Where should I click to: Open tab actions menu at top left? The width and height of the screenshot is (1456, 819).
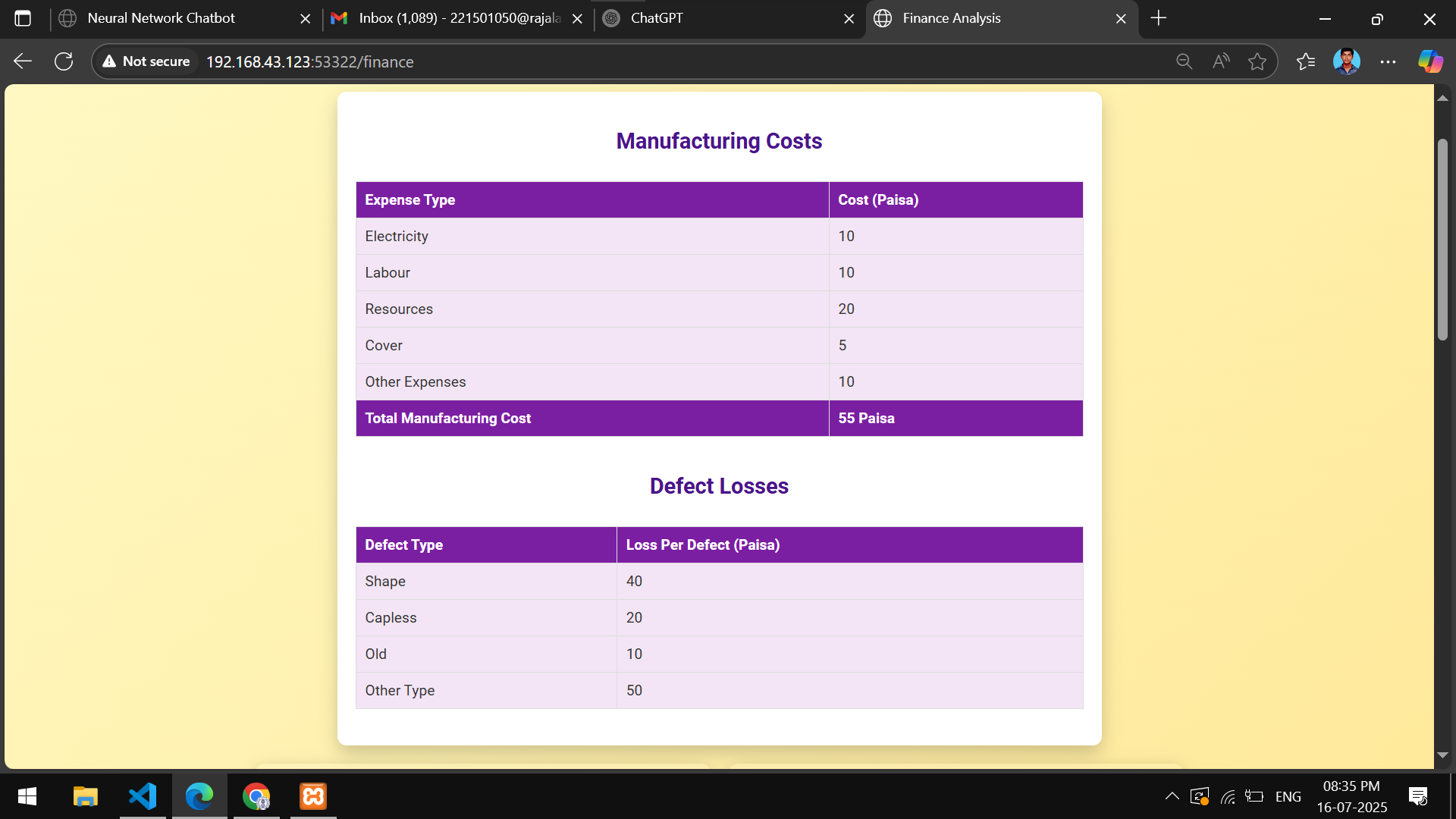23,18
